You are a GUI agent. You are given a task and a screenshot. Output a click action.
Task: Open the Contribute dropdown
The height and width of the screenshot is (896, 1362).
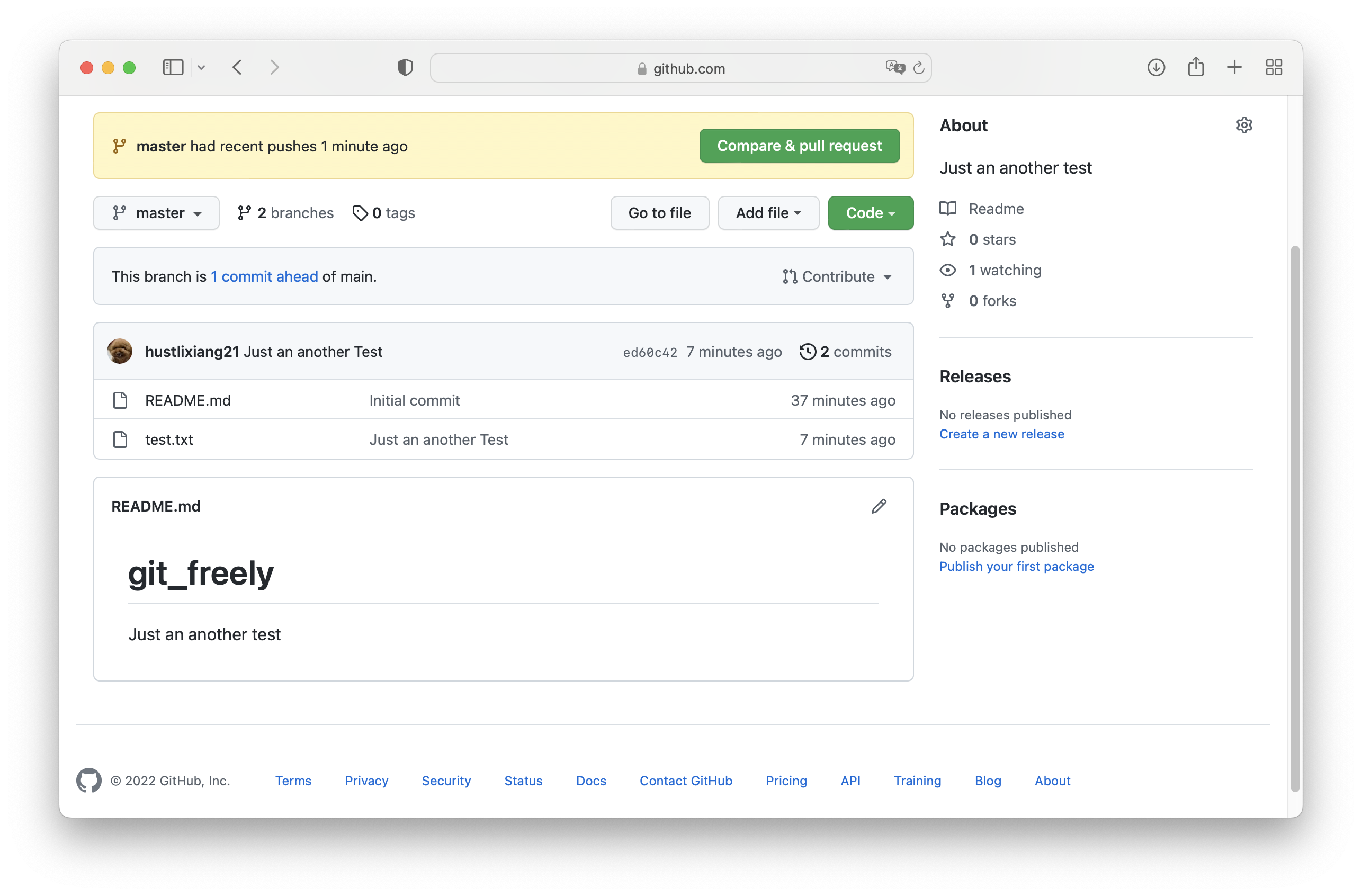[x=837, y=276]
